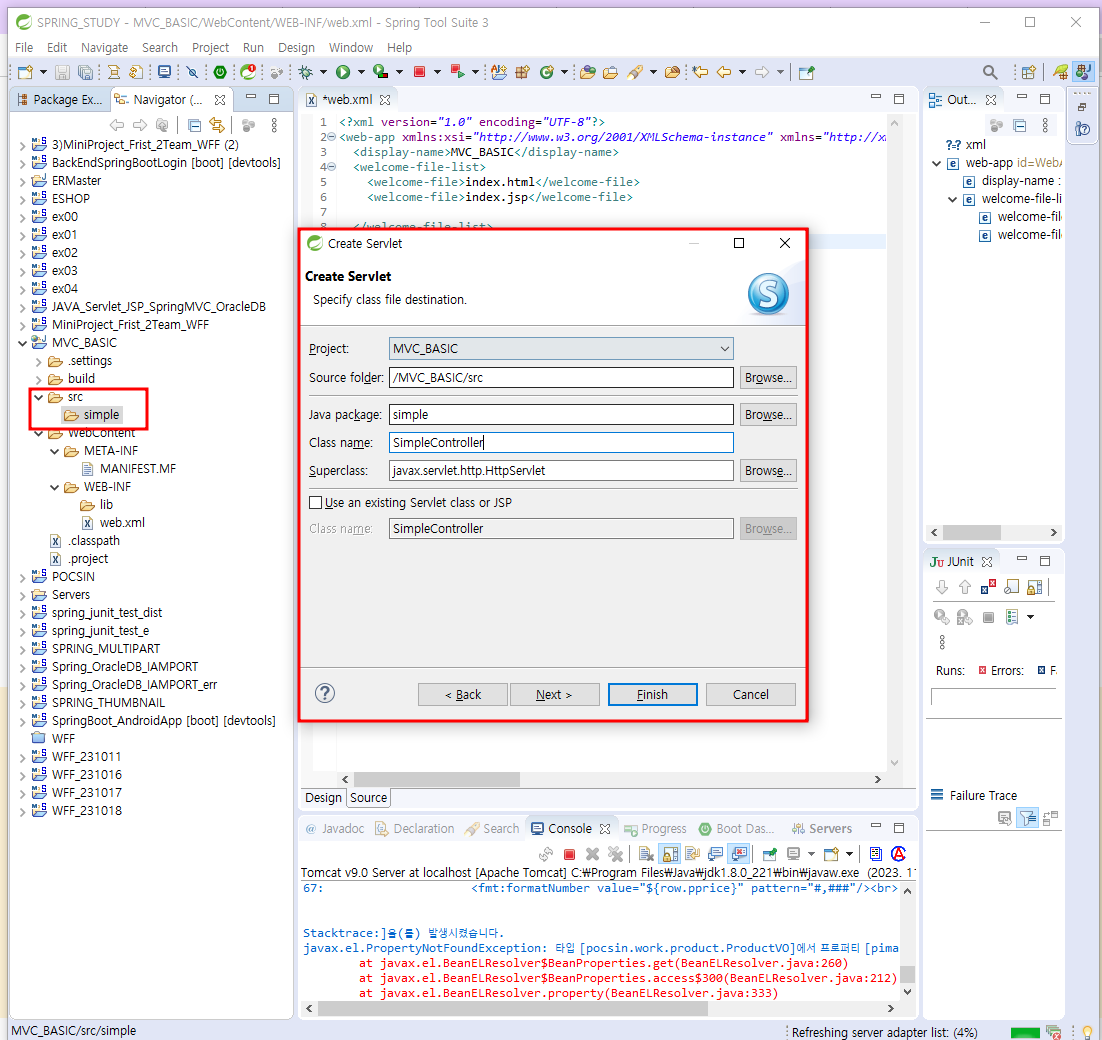This screenshot has width=1102, height=1040.
Task: Collapse the WEB-INF folder node
Action: click(x=55, y=487)
